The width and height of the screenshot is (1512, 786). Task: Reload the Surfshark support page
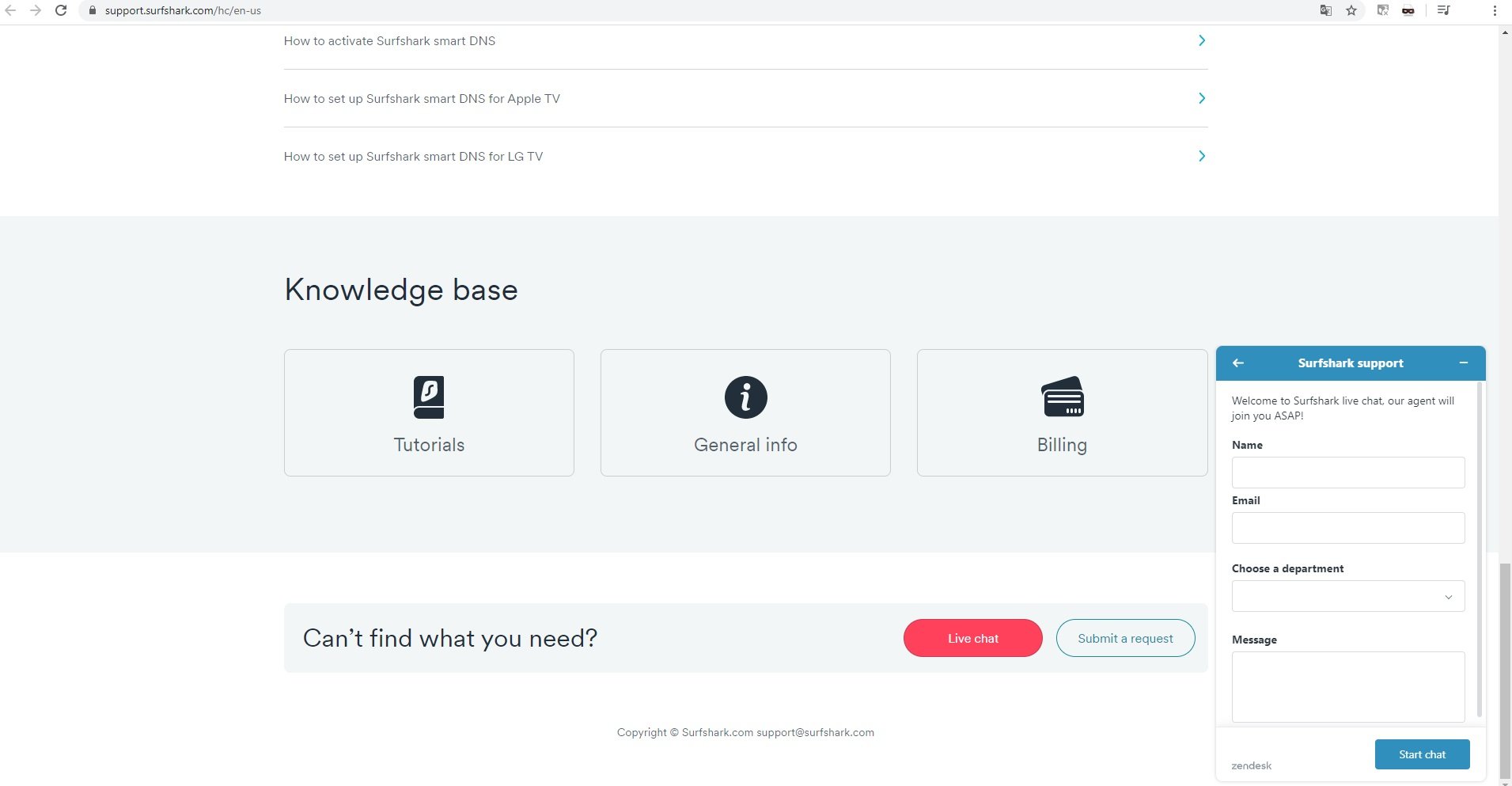click(x=61, y=10)
